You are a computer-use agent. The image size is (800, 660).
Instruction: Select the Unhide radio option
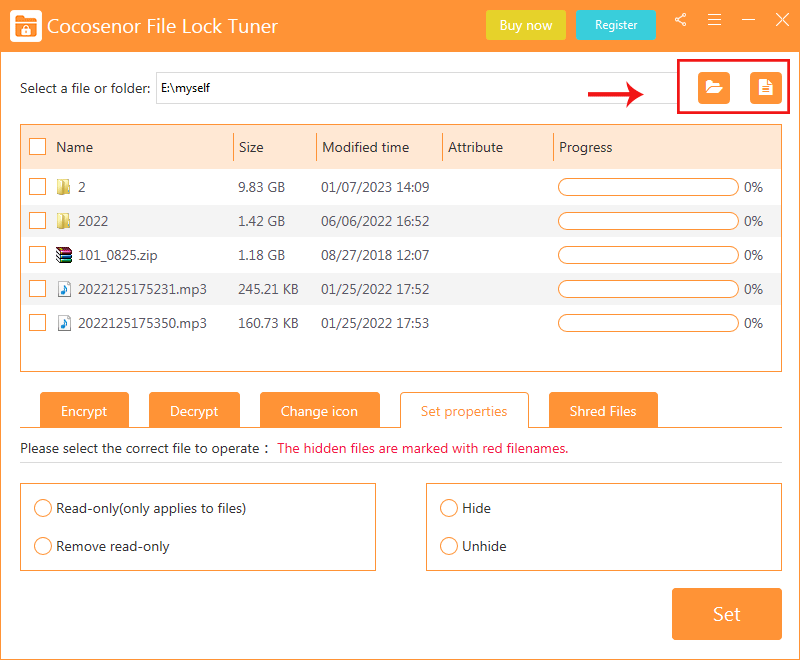[449, 546]
